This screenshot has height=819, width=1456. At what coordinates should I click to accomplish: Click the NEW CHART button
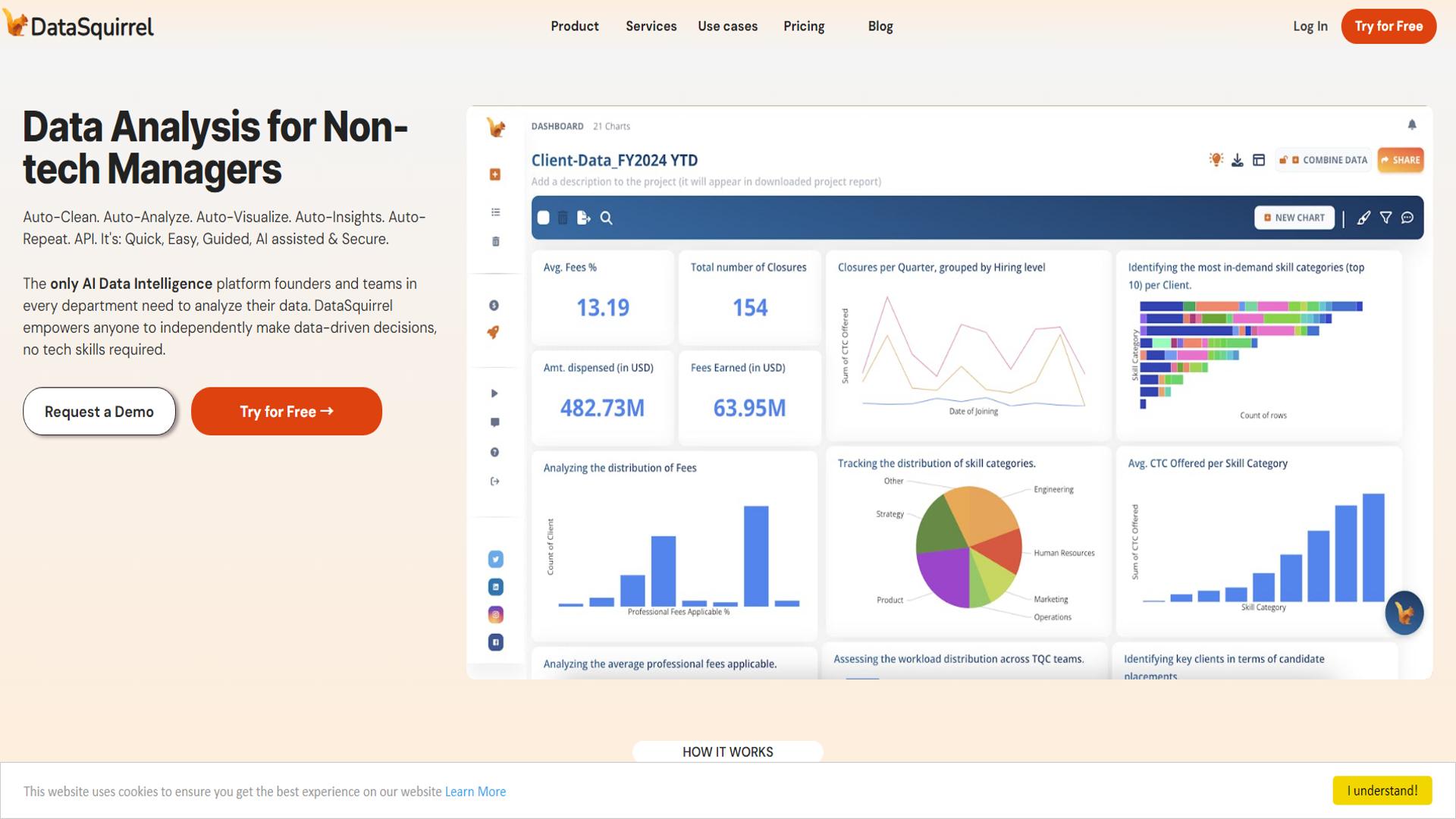click(x=1294, y=218)
